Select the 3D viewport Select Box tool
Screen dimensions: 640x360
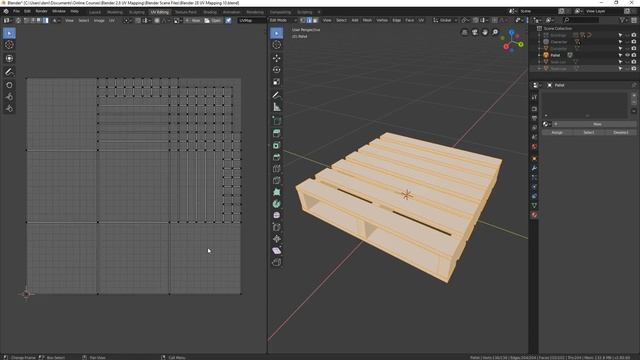(x=277, y=33)
